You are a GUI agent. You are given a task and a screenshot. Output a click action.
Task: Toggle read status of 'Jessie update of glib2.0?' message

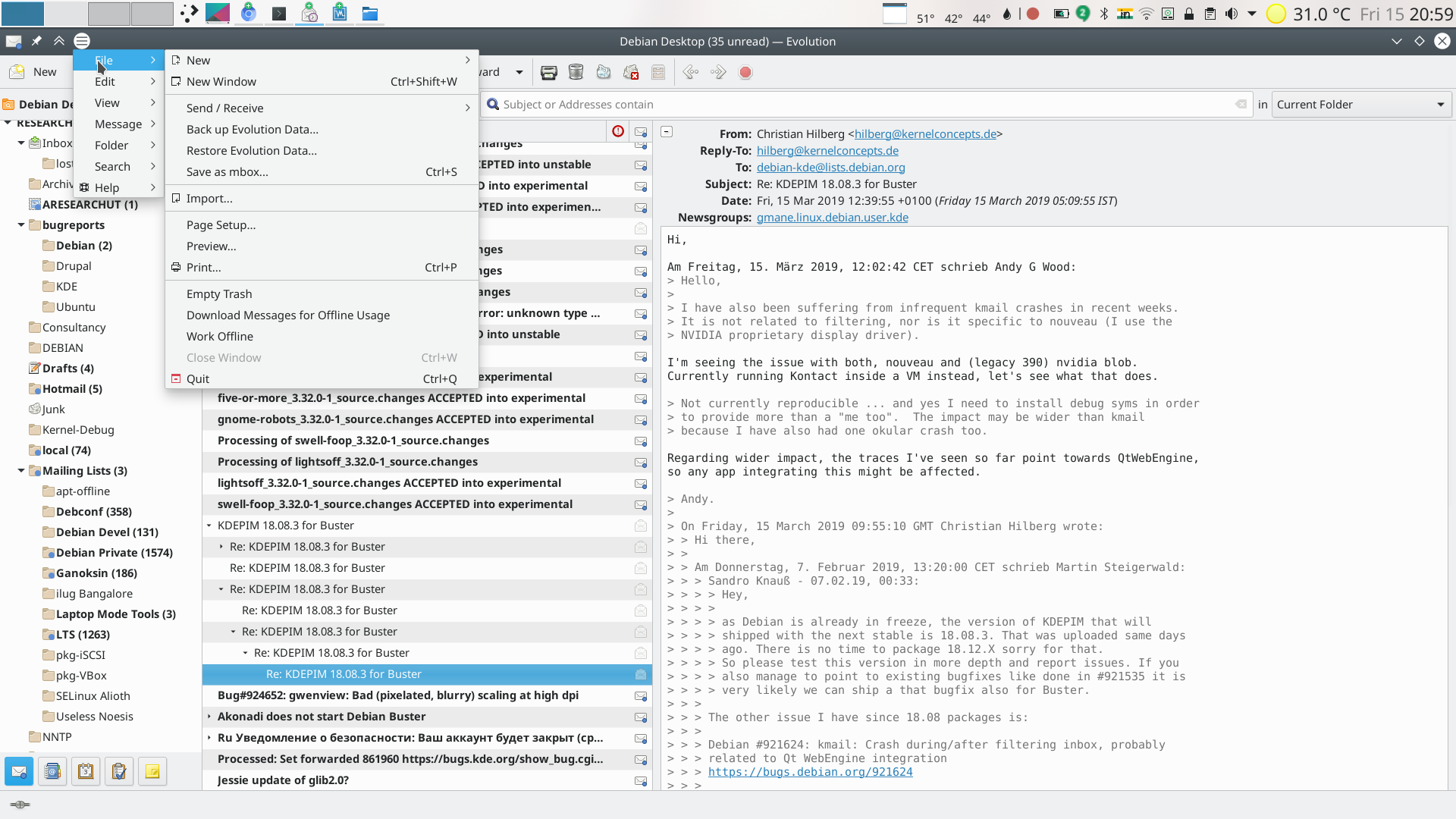coord(641,781)
